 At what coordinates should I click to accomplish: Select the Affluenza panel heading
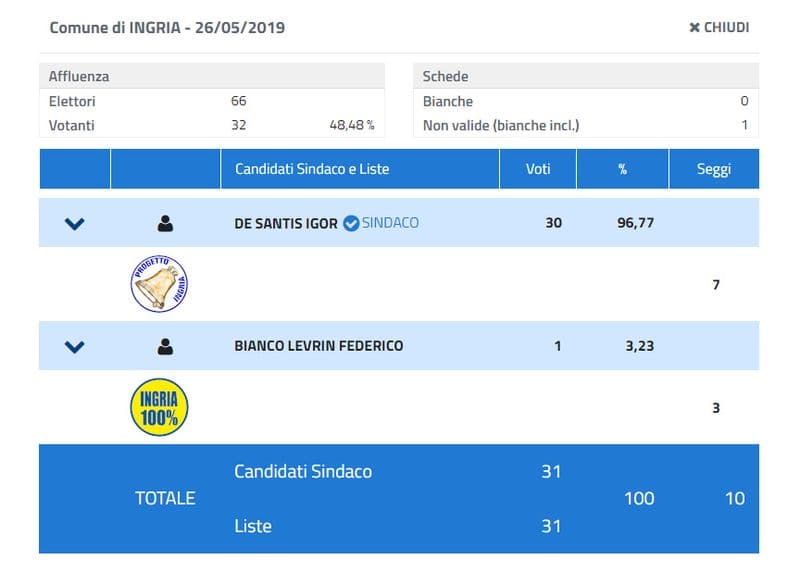(79, 76)
